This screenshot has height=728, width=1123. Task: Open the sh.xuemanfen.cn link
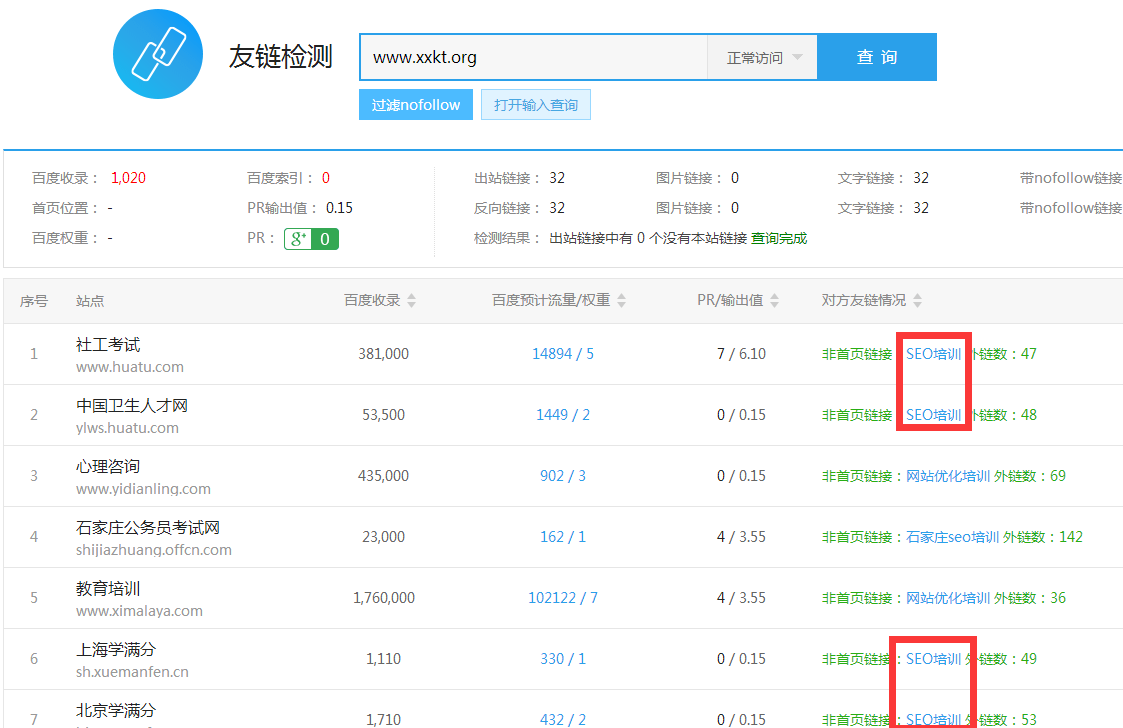(x=132, y=671)
